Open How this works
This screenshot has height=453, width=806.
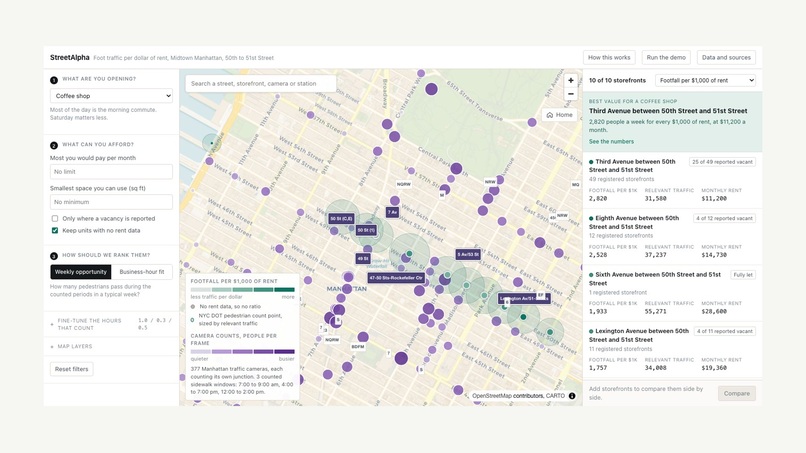tap(609, 58)
